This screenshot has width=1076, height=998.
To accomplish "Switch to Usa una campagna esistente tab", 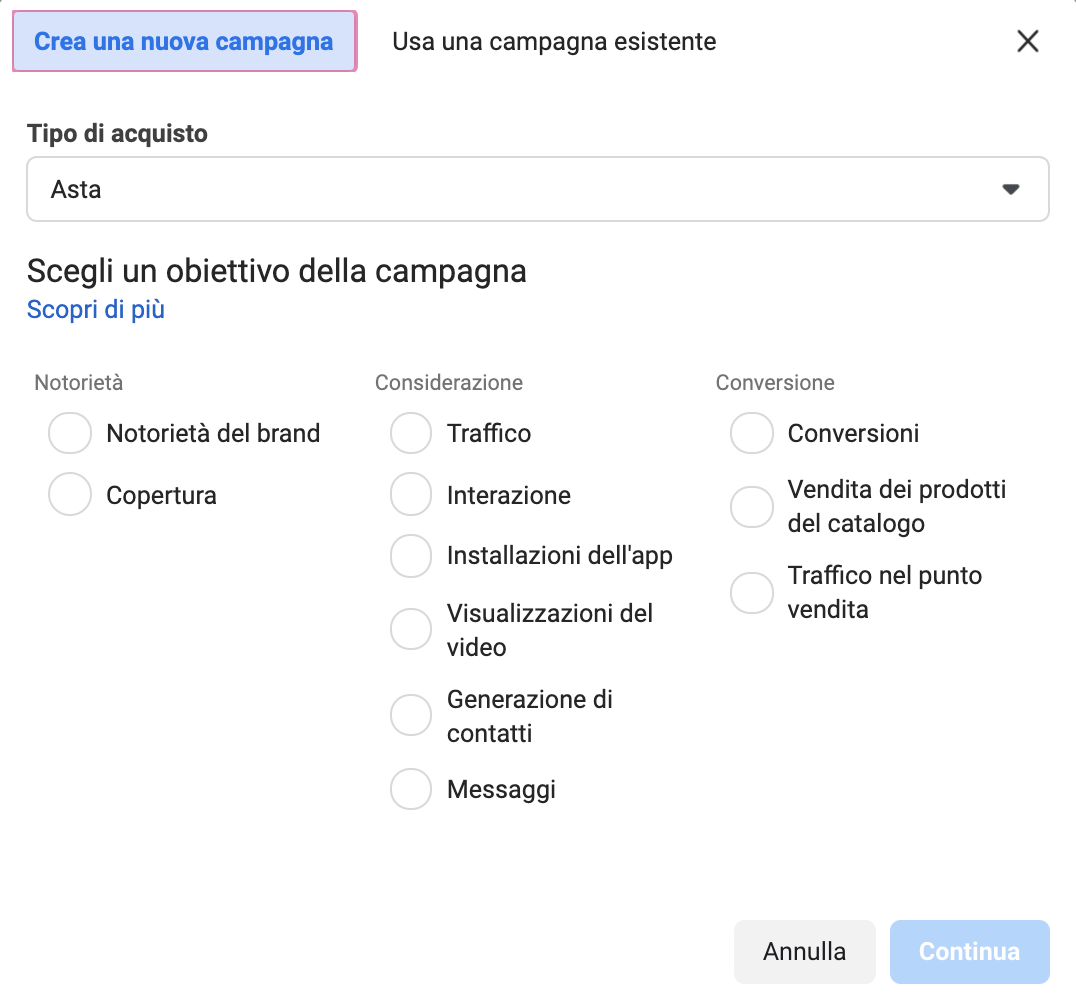I will (x=554, y=41).
